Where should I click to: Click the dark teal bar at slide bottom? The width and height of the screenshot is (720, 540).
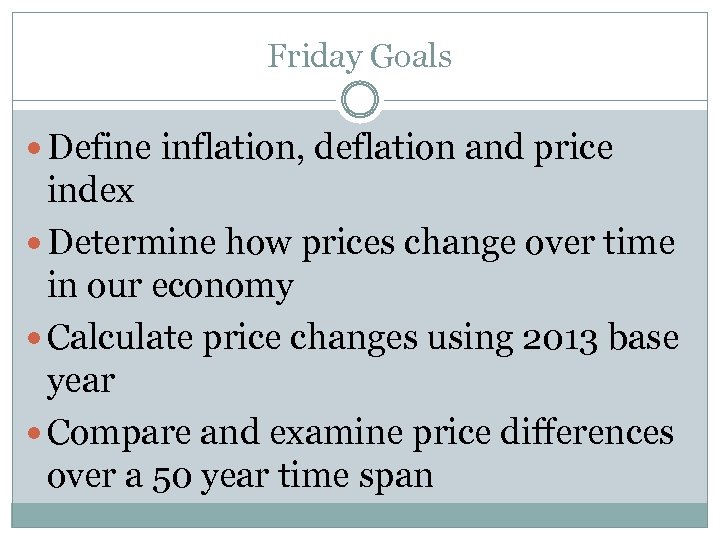[360, 514]
